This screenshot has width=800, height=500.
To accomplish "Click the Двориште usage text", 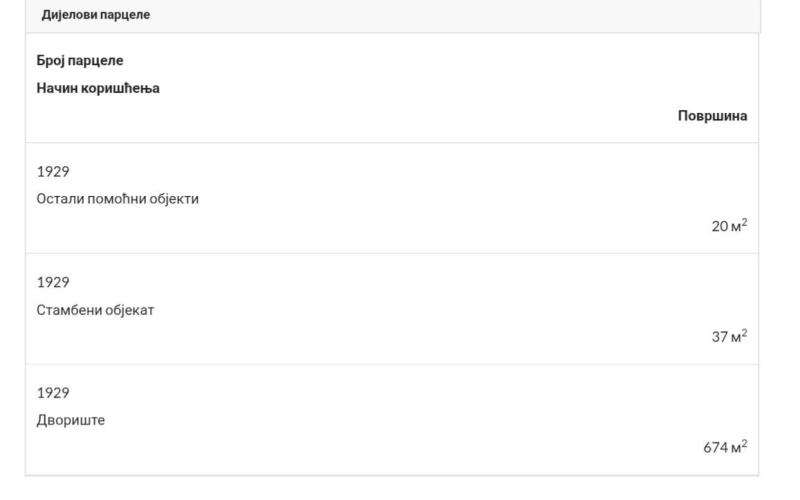I will coord(70,420).
